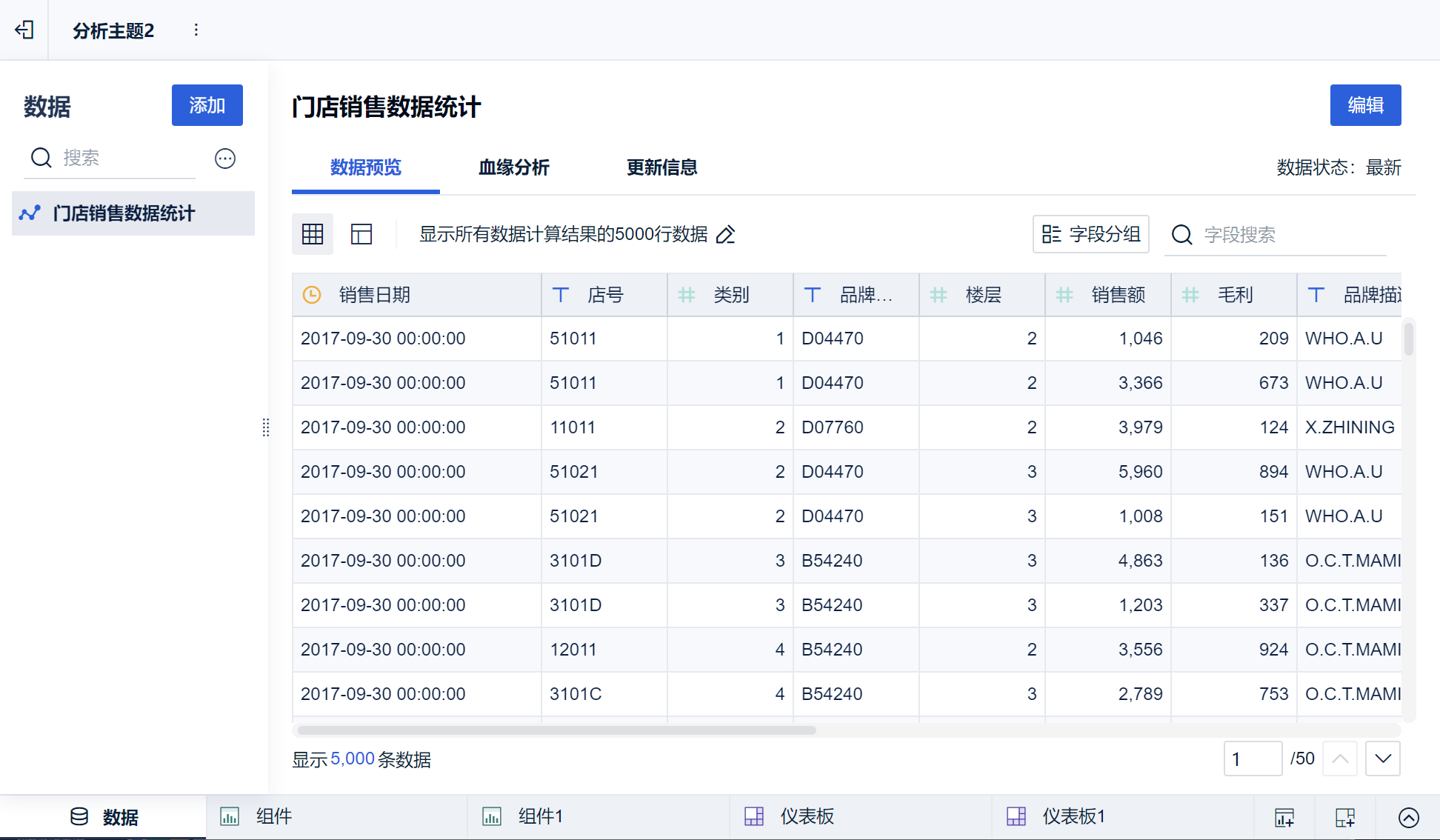Open the more options circle icon beside search
Image resolution: width=1440 pixels, height=840 pixels.
pyautogui.click(x=225, y=159)
